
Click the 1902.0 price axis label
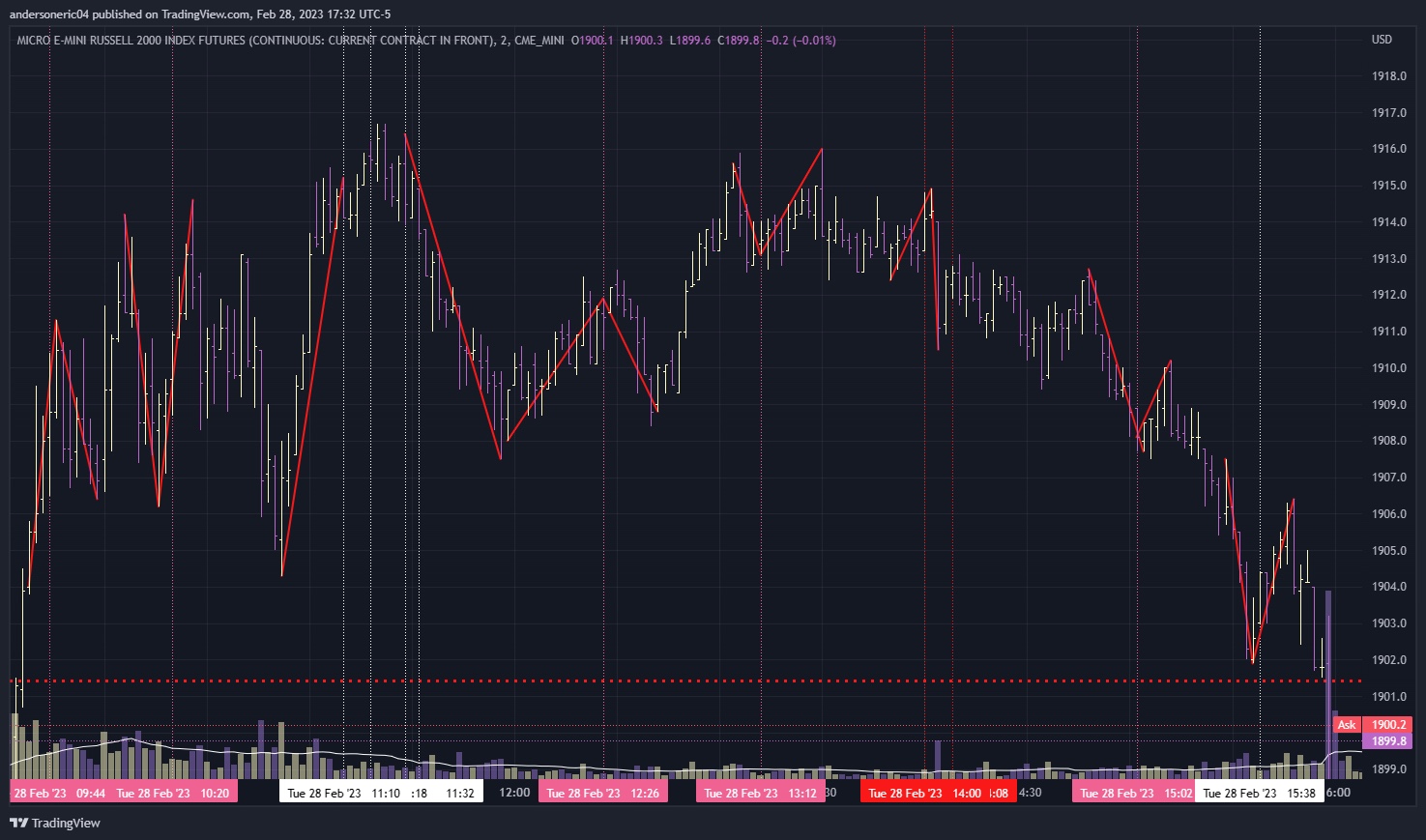pos(1389,660)
